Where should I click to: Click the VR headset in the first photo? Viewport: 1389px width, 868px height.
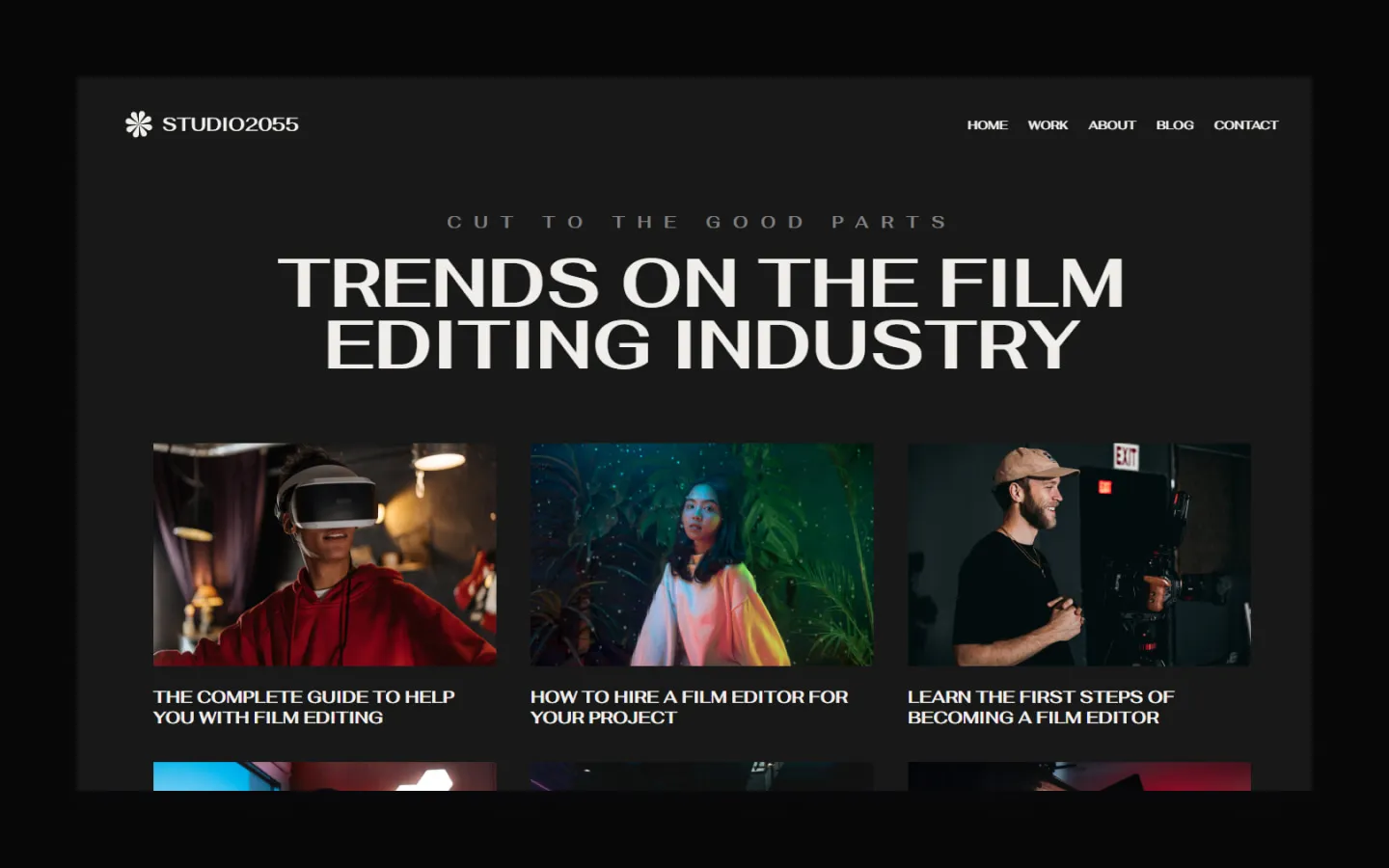point(328,497)
